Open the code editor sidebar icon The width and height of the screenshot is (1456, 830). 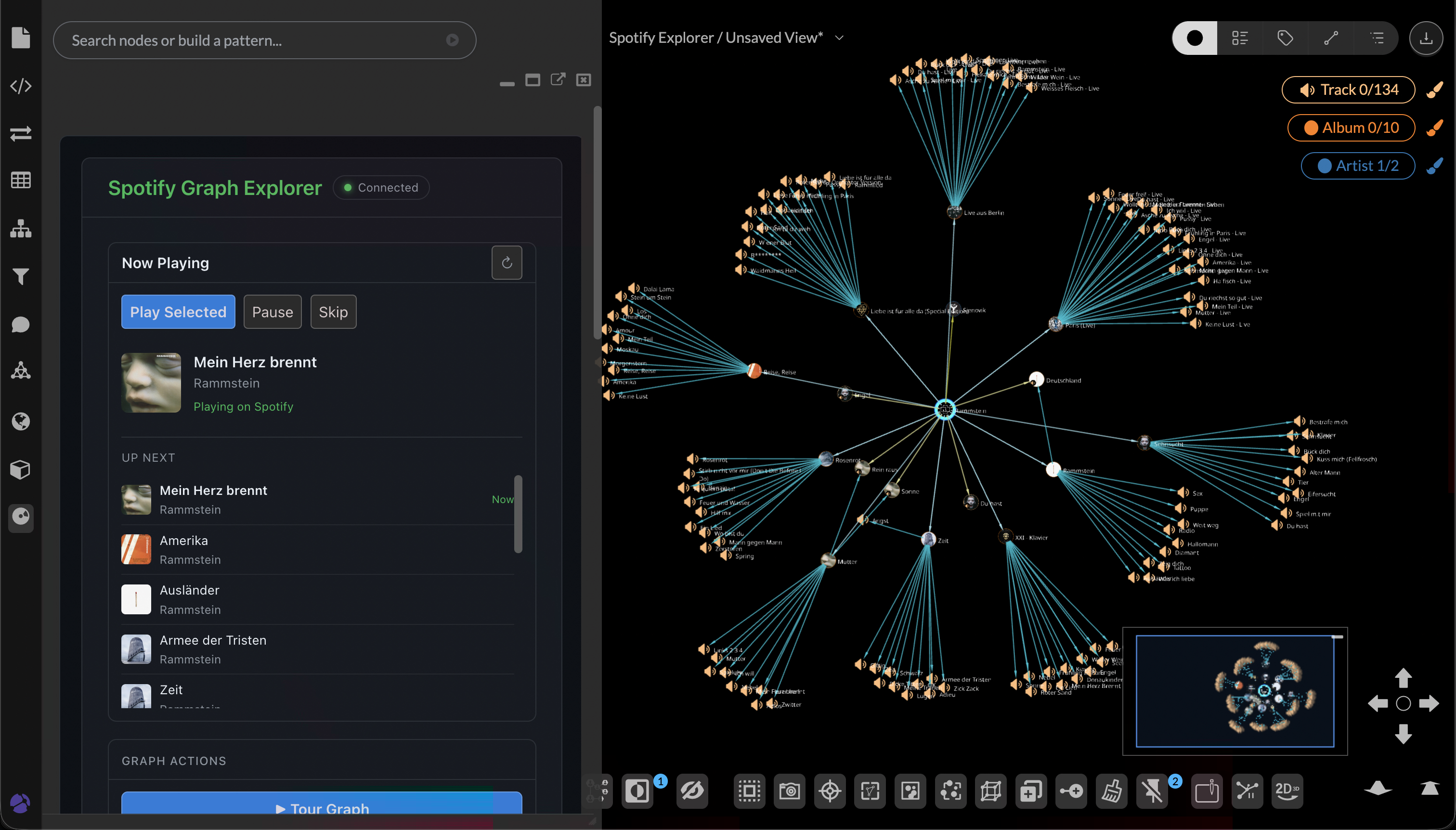click(21, 86)
